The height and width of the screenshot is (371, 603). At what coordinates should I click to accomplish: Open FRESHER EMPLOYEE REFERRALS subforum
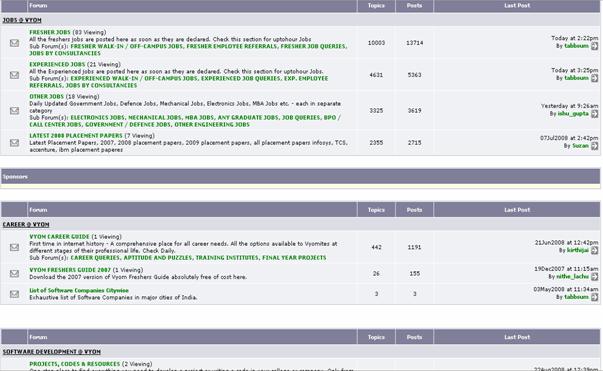pos(232,46)
